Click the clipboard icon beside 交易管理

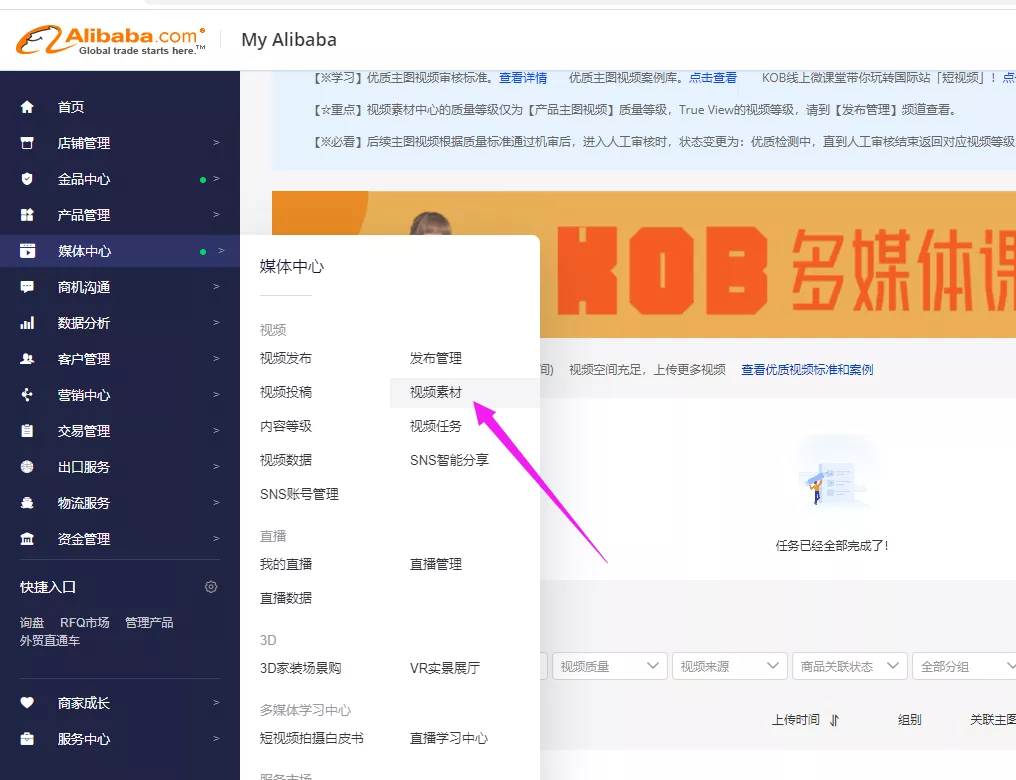pyautogui.click(x=27, y=430)
